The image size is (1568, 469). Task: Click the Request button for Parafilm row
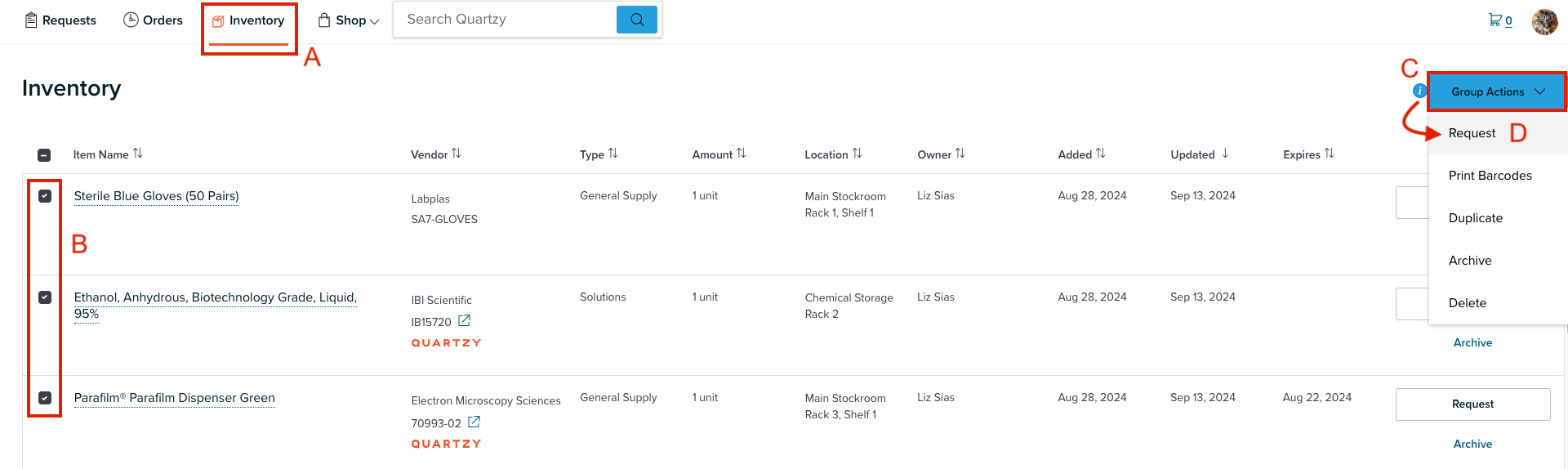point(1472,404)
